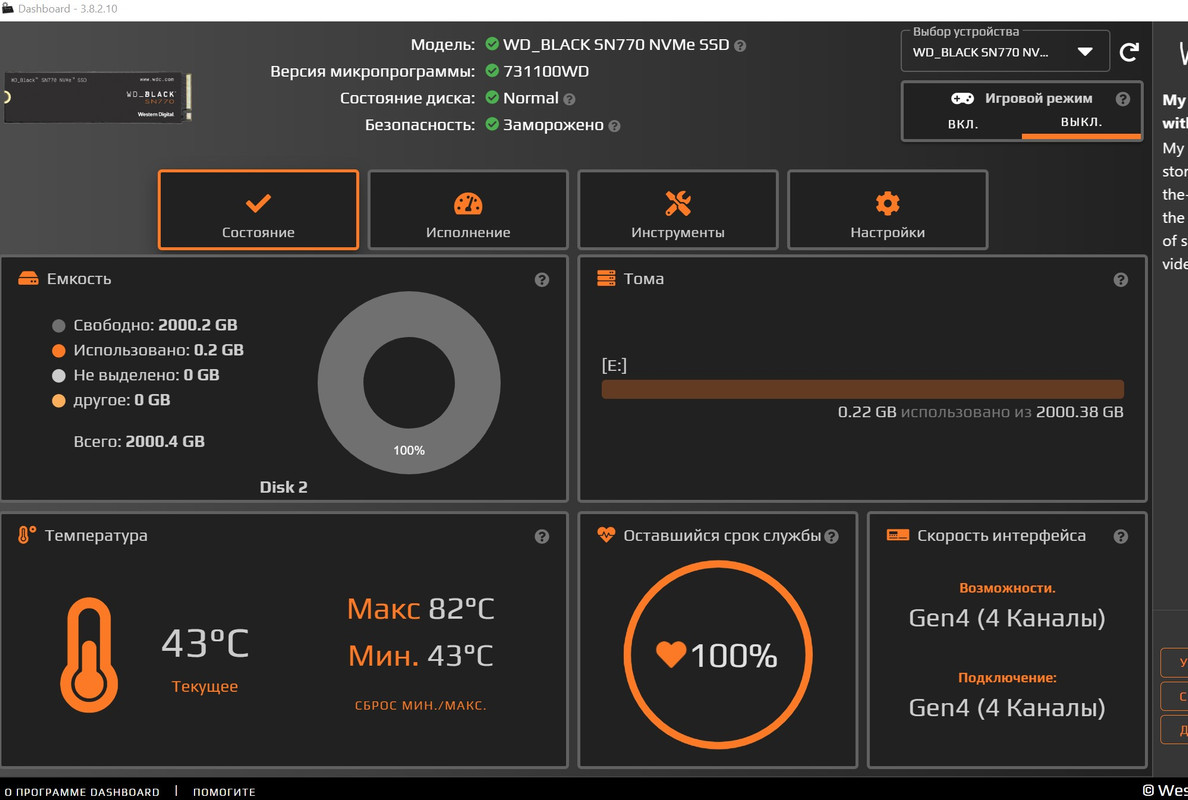Click the wrench icon on Инструменты tab

tap(677, 203)
